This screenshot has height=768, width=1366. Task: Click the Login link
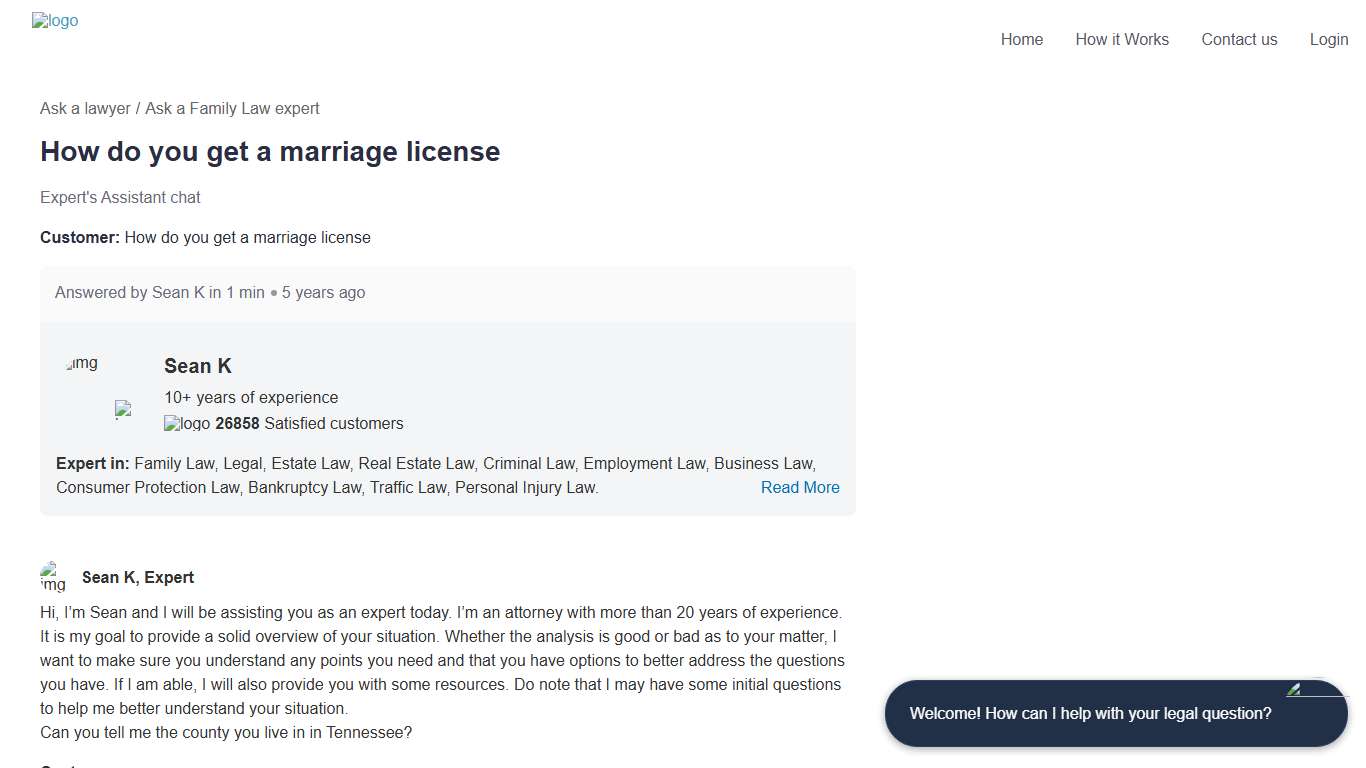click(1328, 39)
